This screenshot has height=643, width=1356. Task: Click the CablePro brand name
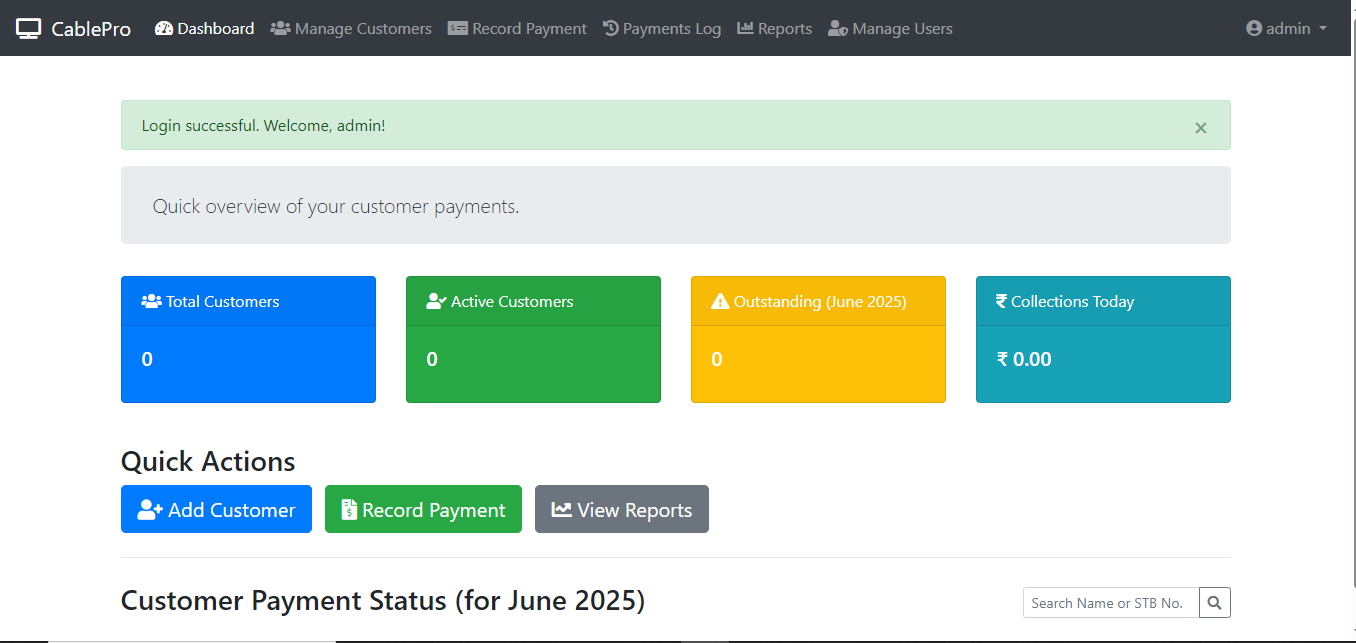tap(91, 29)
